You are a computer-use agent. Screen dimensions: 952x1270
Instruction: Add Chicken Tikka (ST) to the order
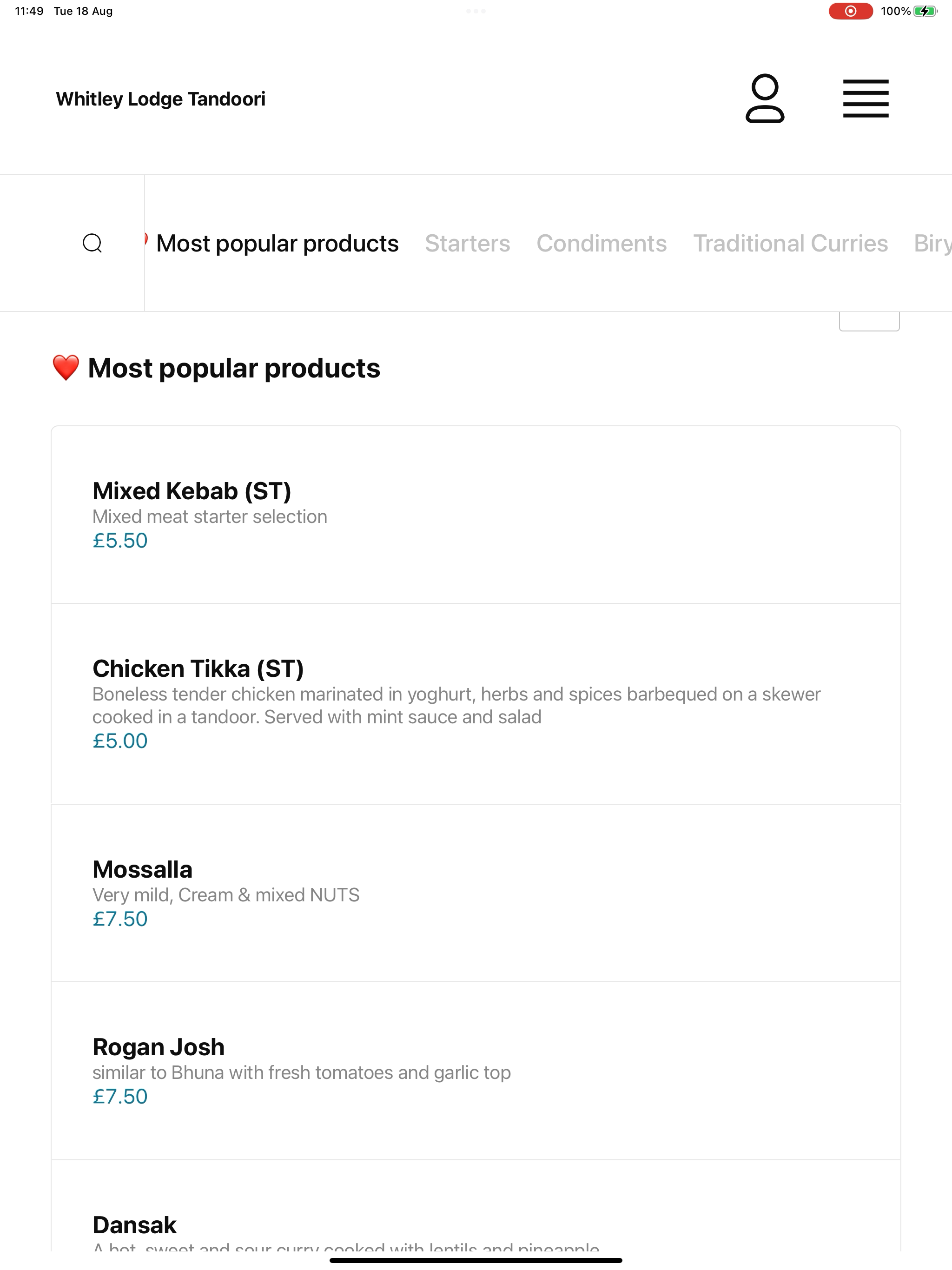click(476, 704)
